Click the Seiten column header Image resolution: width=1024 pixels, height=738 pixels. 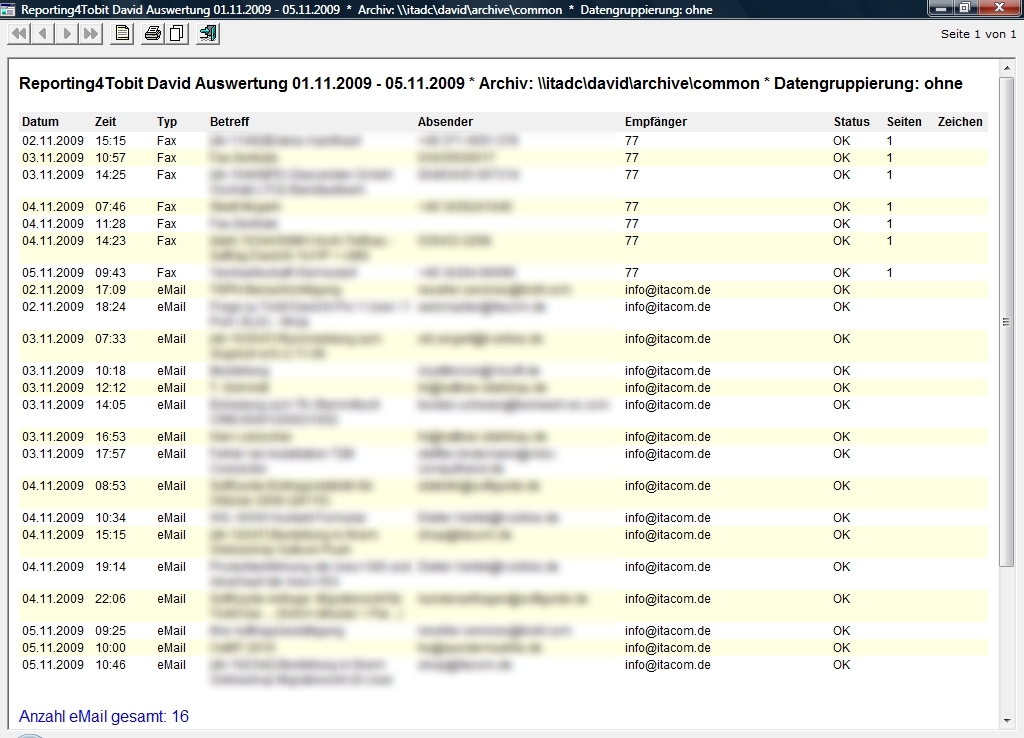click(904, 121)
